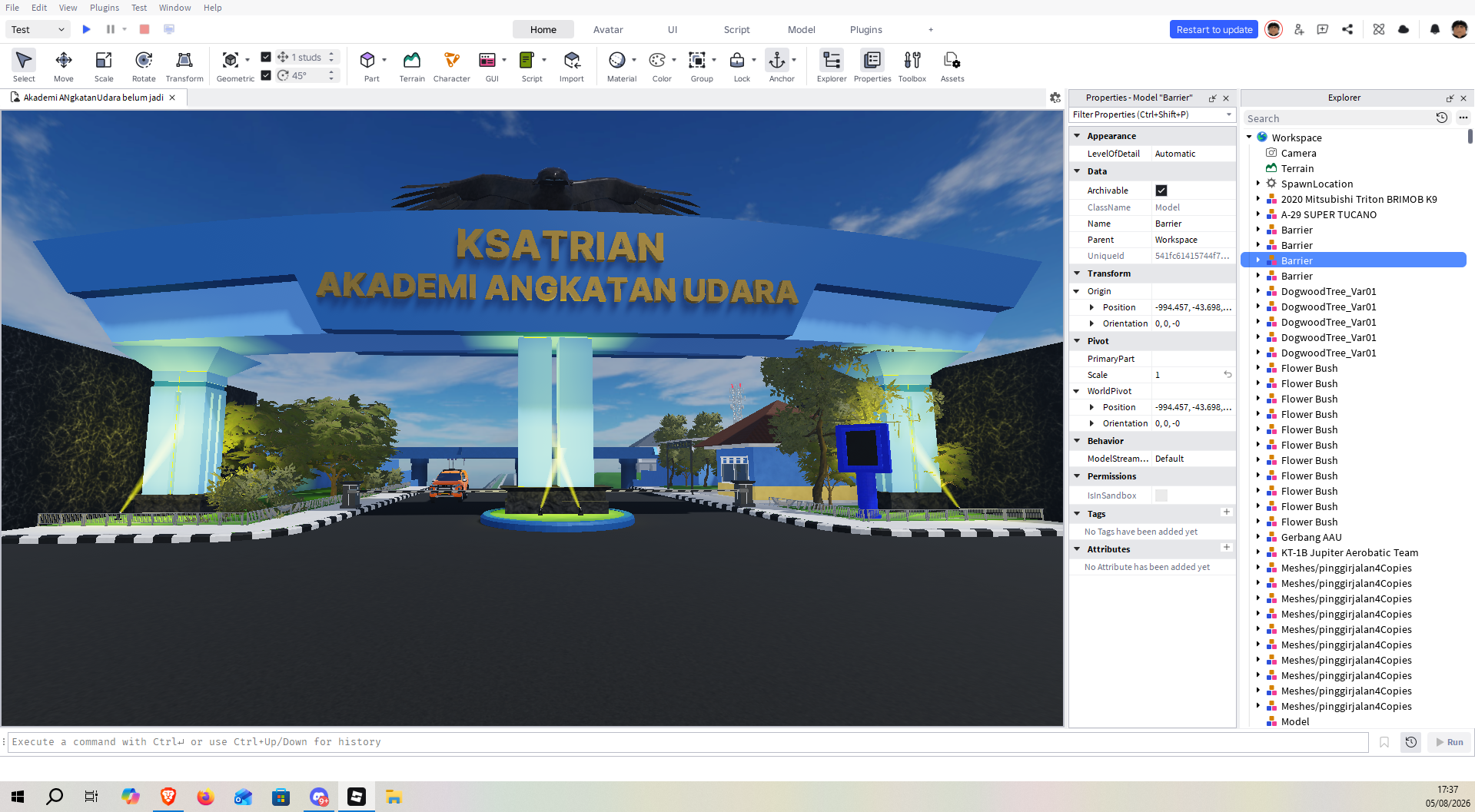1475x812 pixels.
Task: Select A-29 SUPER TUCANO in Explorer
Action: click(x=1328, y=214)
